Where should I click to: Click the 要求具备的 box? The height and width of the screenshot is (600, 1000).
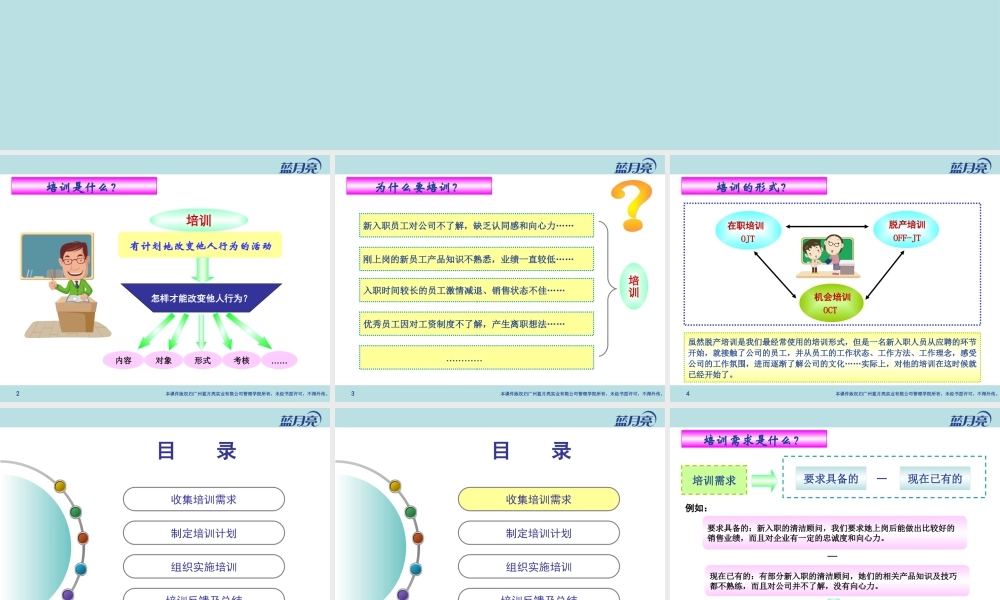coord(830,478)
